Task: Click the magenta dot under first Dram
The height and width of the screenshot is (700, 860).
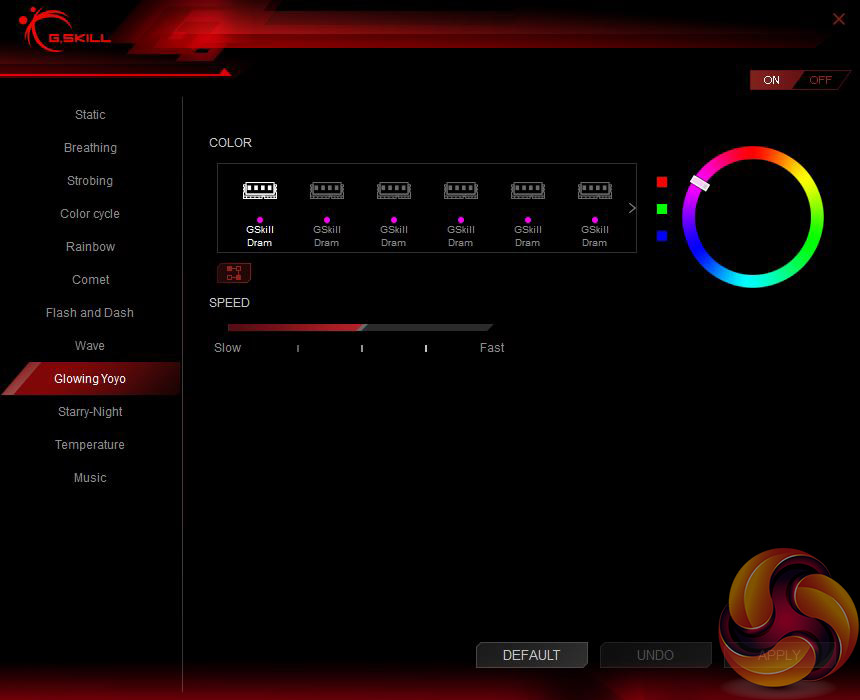Action: (x=260, y=220)
